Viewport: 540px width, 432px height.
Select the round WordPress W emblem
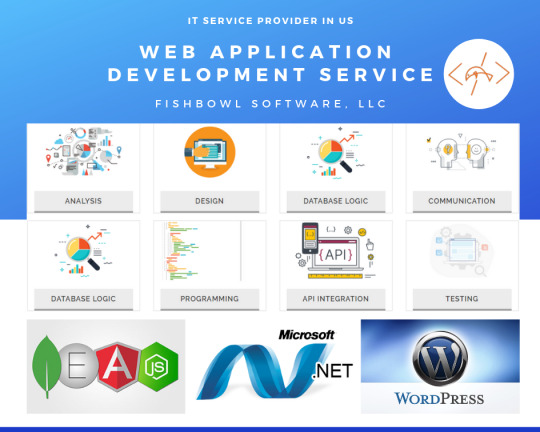coord(440,358)
